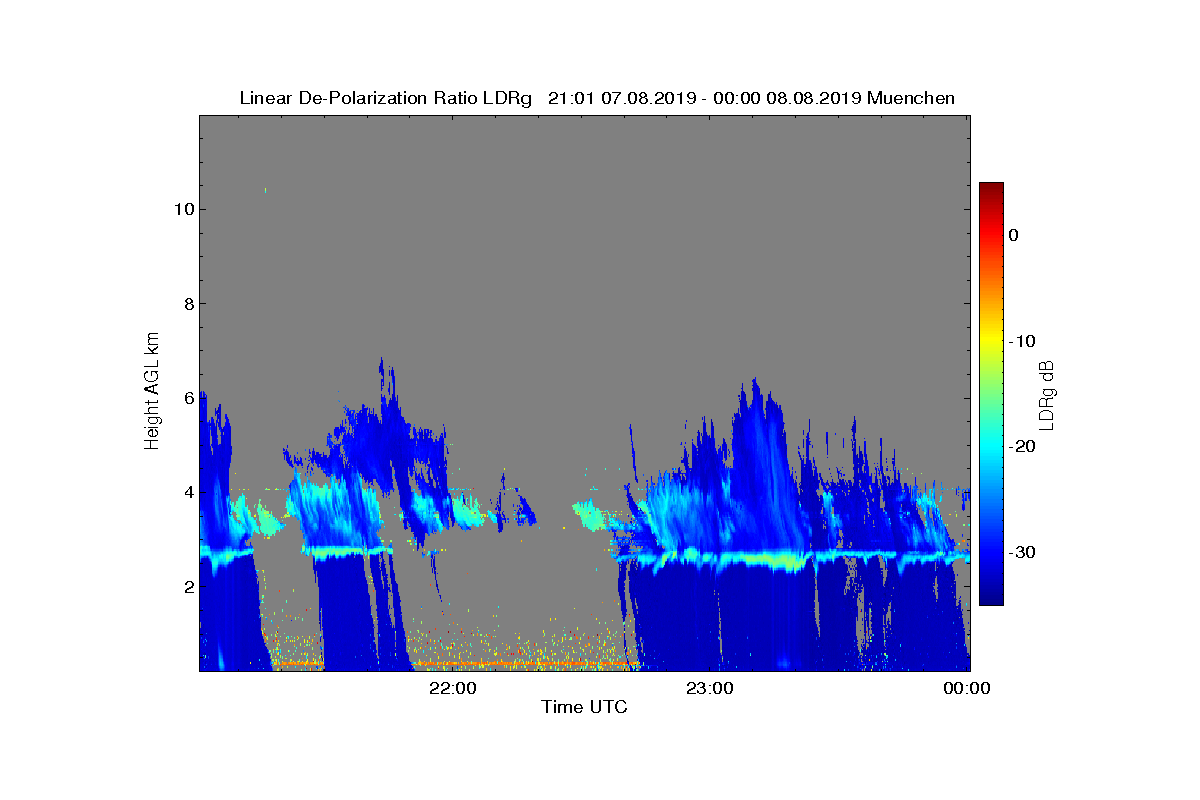Click the 22:00 time axis label
Image resolution: width=1200 pixels, height=800 pixels.
[453, 688]
